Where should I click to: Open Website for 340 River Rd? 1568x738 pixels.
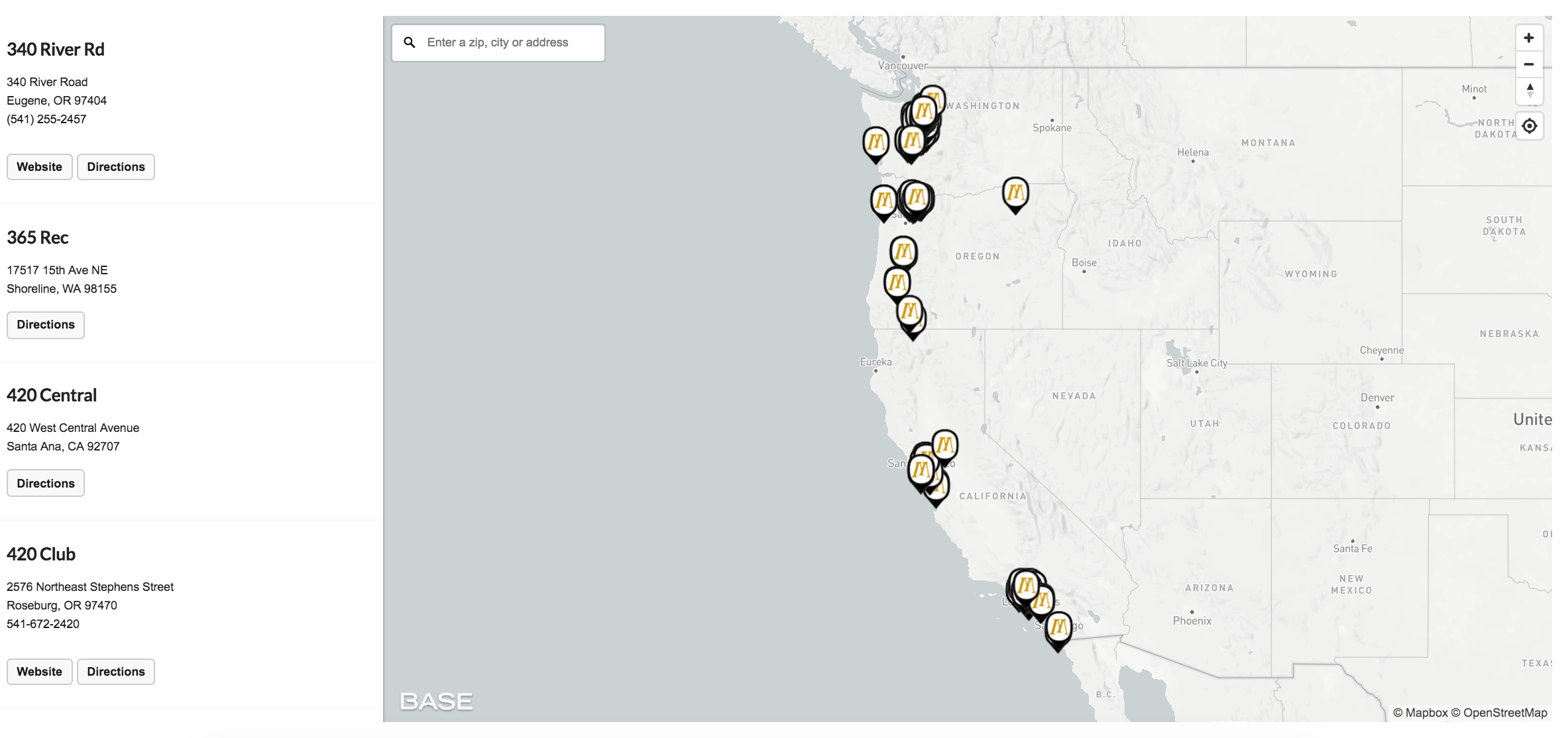40,167
